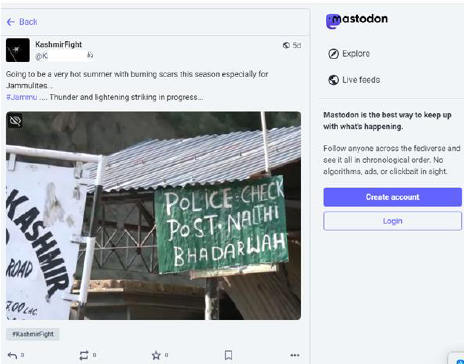Image resolution: width=465 pixels, height=364 pixels.
Task: Boost the post with the repeat icon
Action: coord(84,355)
